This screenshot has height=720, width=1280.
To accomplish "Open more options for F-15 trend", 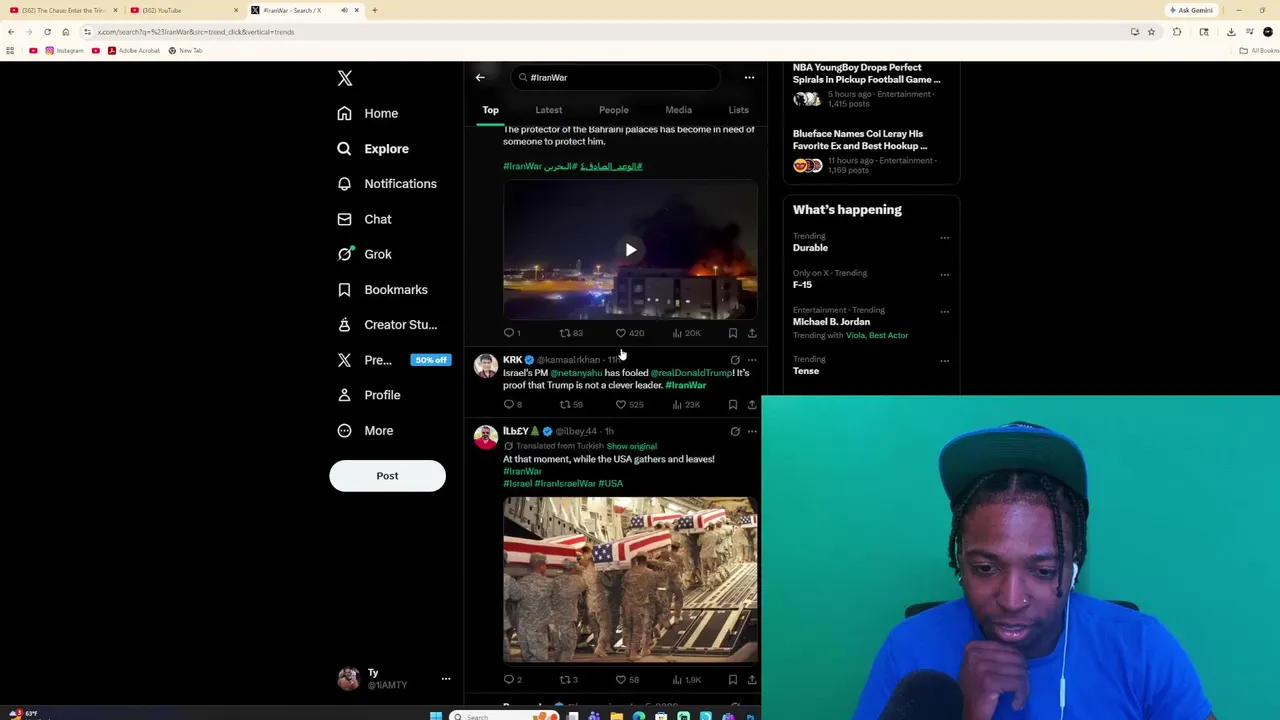I will pos(944,275).
